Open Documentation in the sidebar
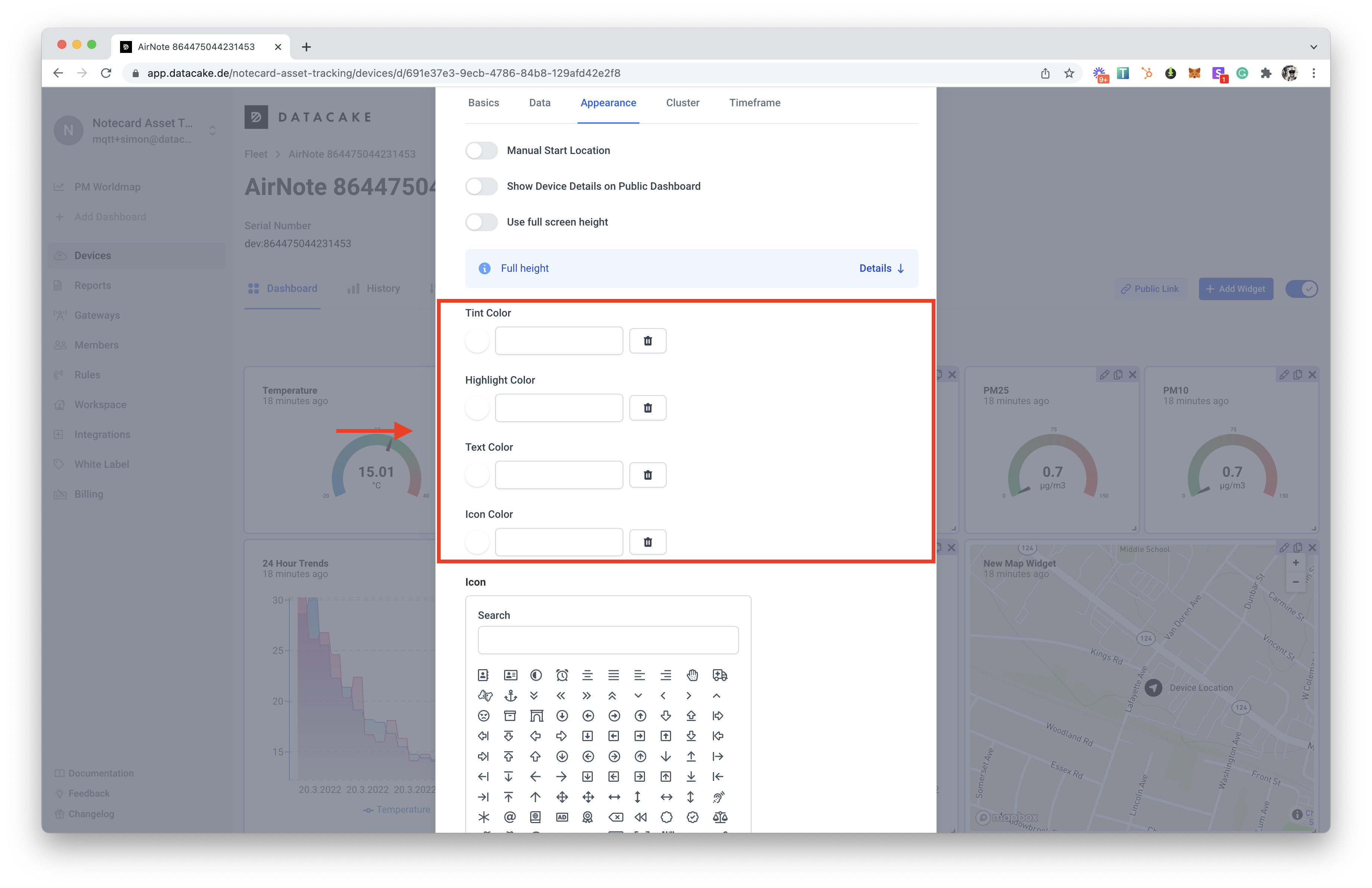 [94, 773]
